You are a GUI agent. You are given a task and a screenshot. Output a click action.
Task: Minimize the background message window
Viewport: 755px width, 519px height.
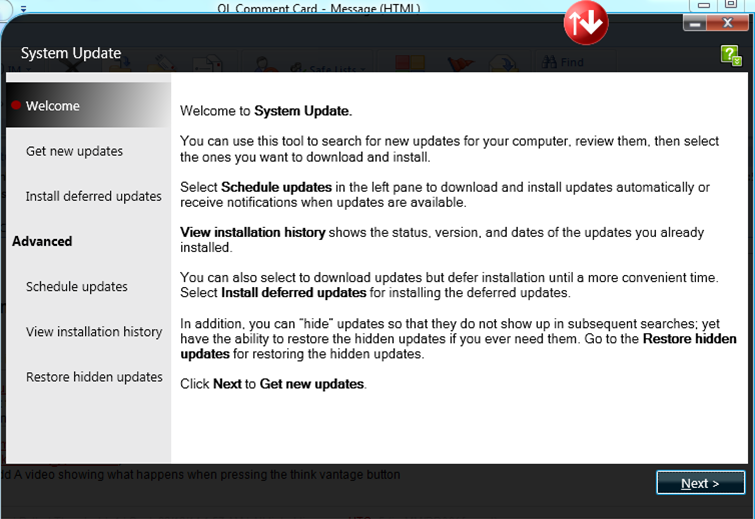(705, 6)
